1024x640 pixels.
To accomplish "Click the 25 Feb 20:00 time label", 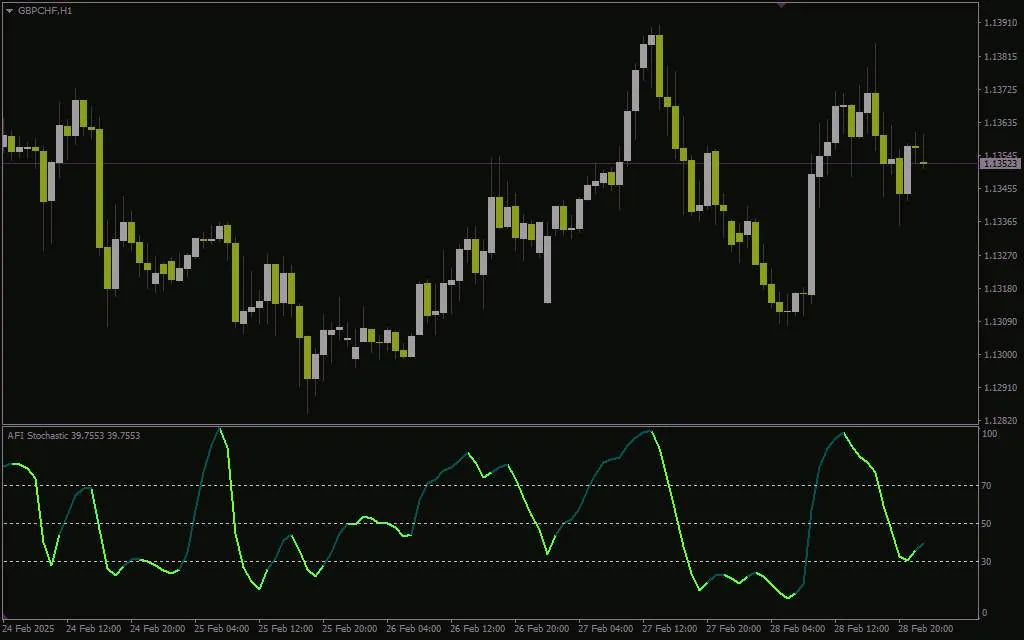I will [x=349, y=629].
